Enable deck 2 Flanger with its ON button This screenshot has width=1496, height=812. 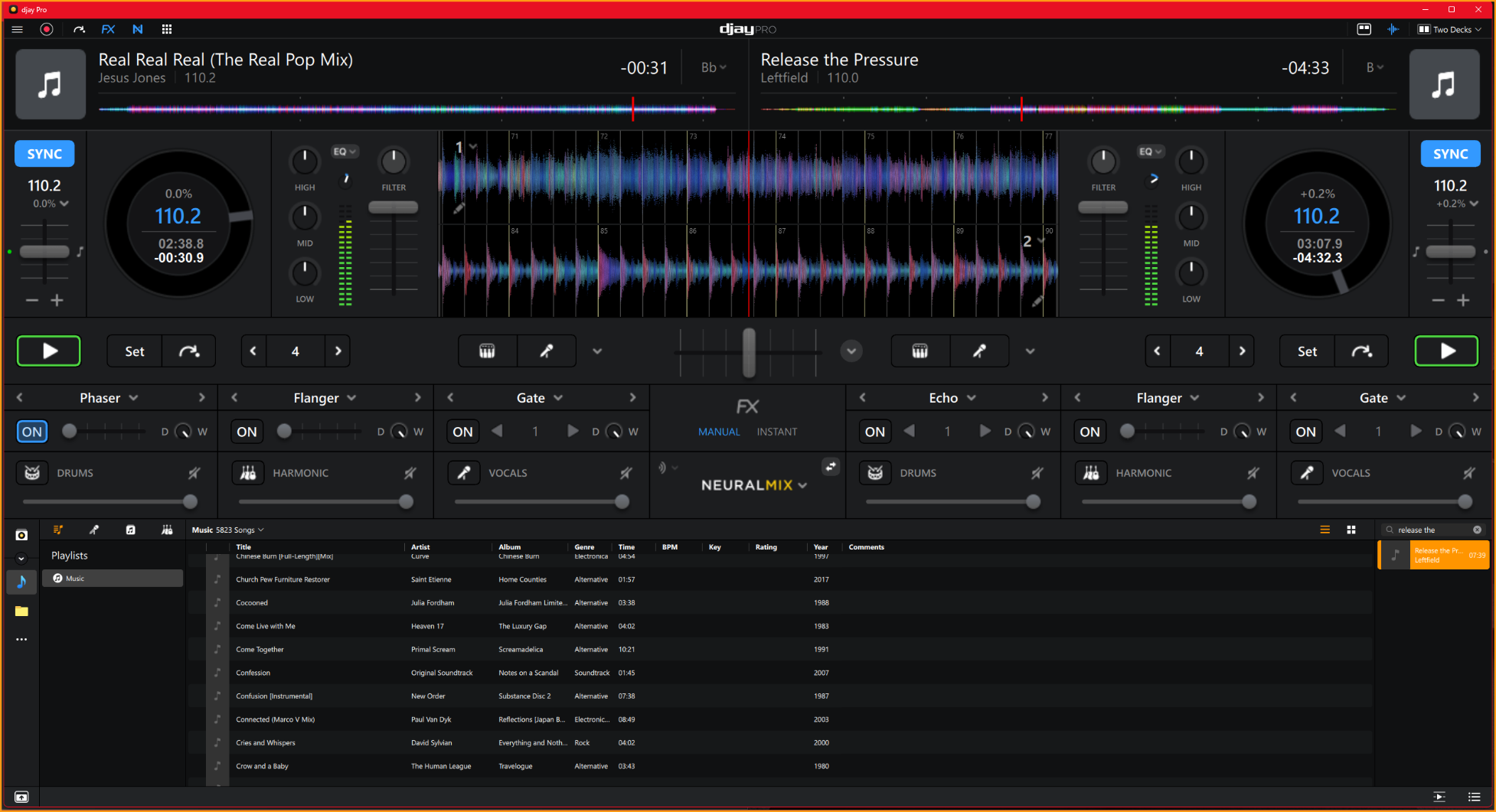[x=1090, y=432]
